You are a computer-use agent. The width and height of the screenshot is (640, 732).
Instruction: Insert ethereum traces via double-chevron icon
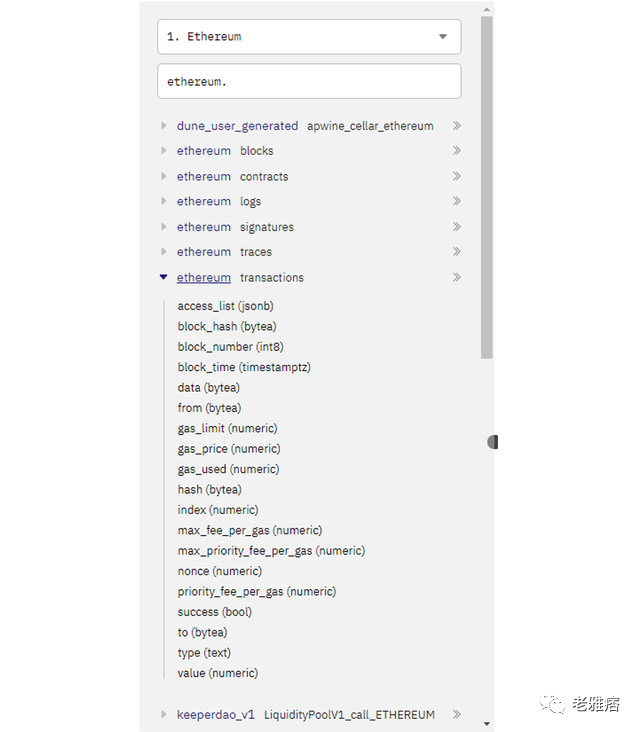pos(457,252)
